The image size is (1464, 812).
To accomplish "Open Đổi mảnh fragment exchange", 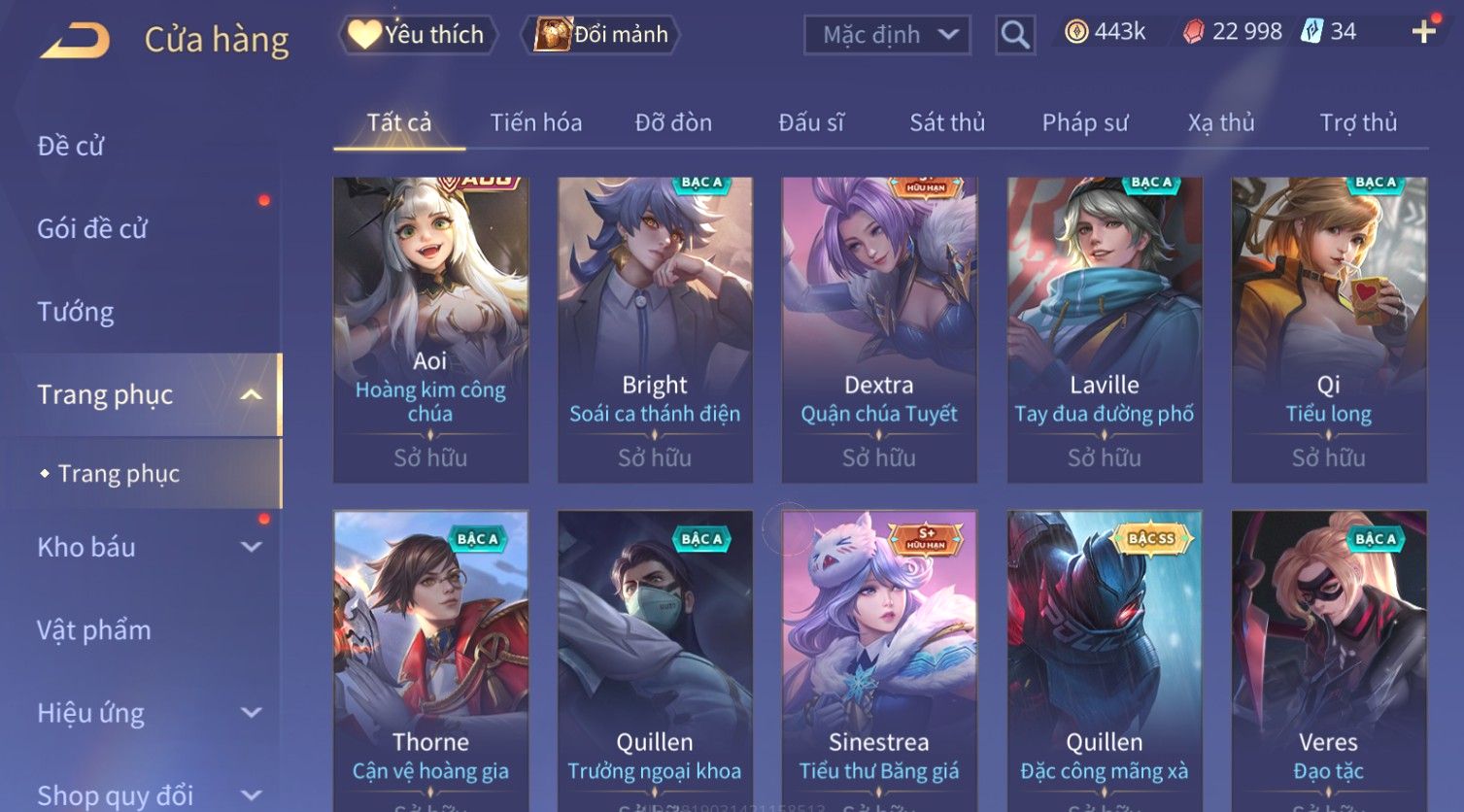I will point(600,35).
